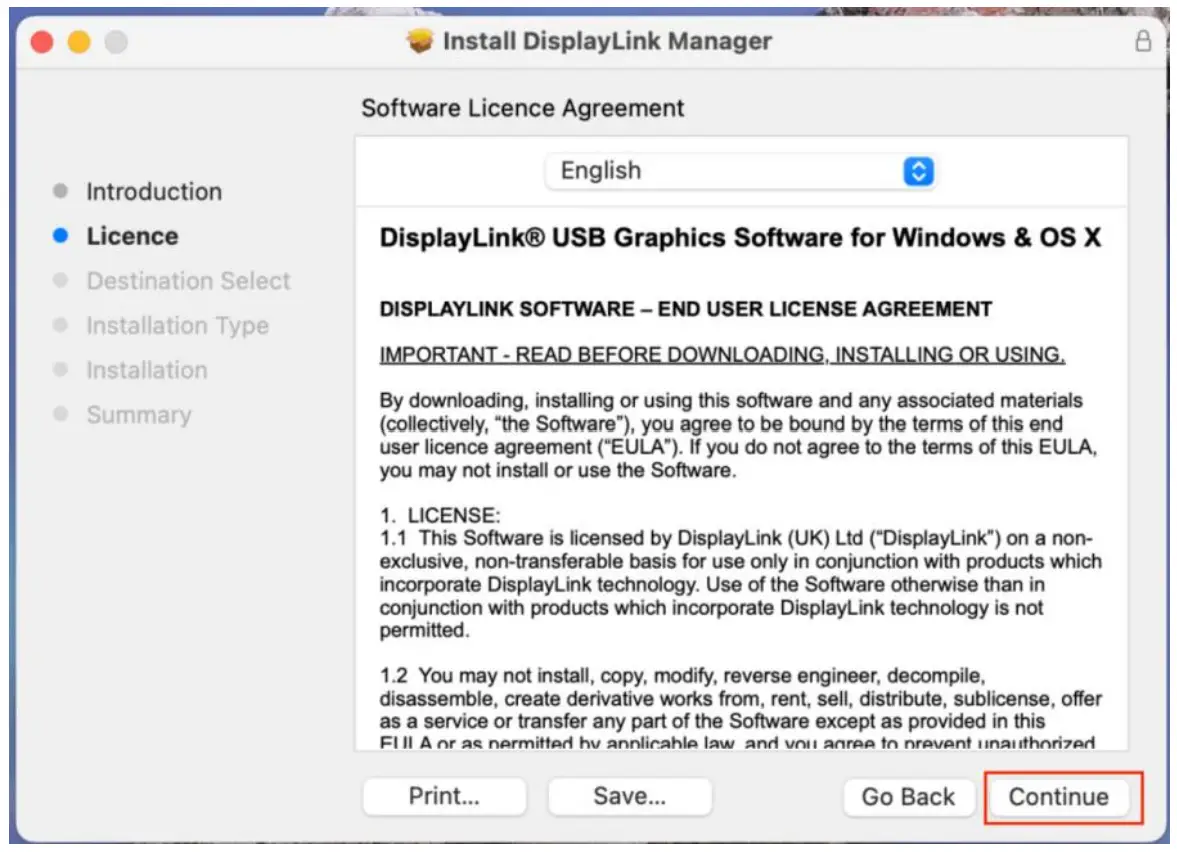
Task: Click the chevron arrows on language selector
Action: (917, 170)
